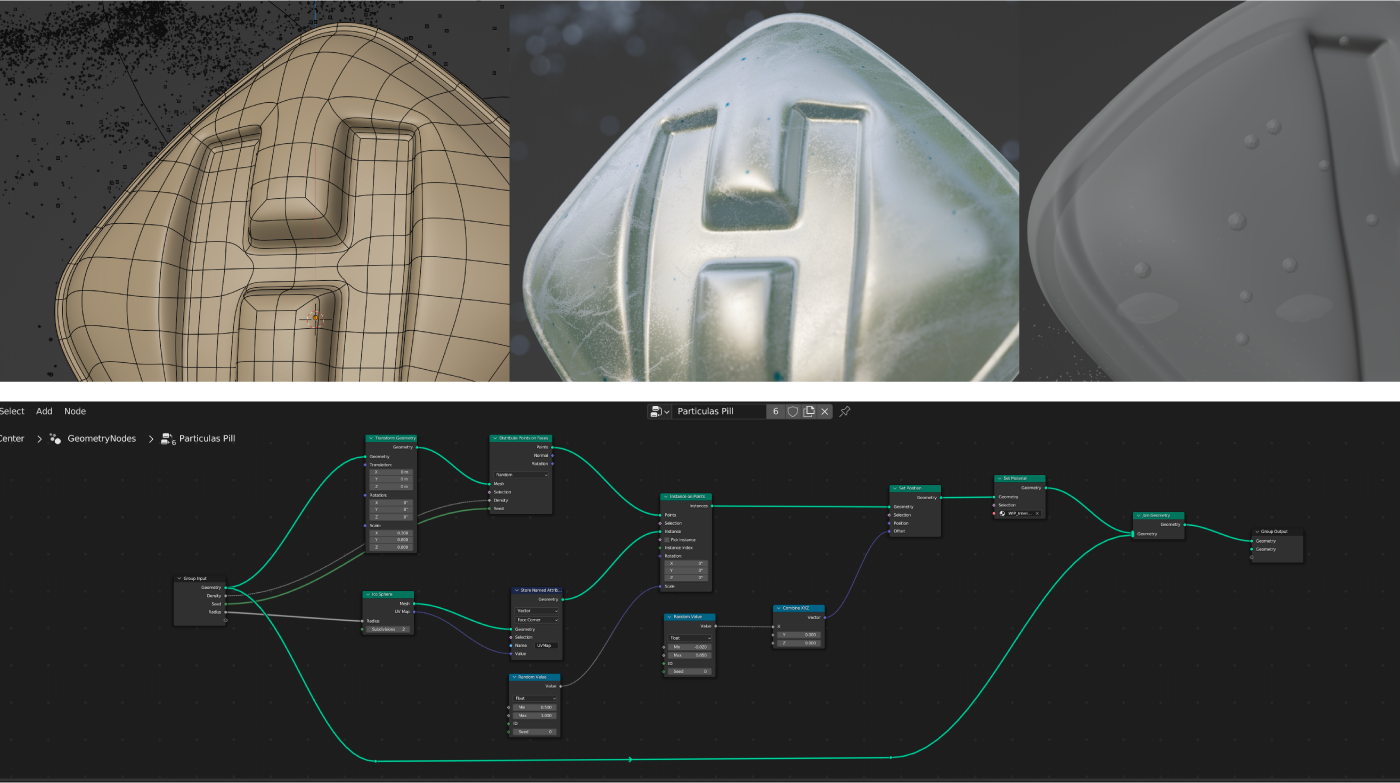Open the Random distribution method dropdown

pos(521,474)
